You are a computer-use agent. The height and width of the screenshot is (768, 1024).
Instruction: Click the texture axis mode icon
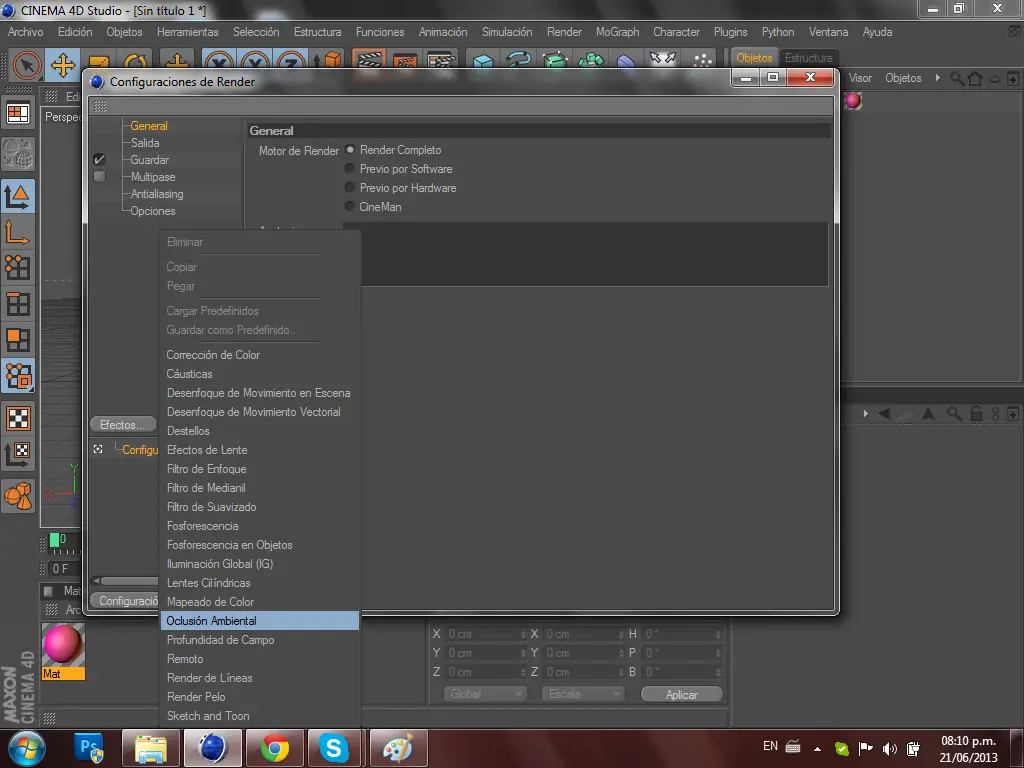coord(18,454)
